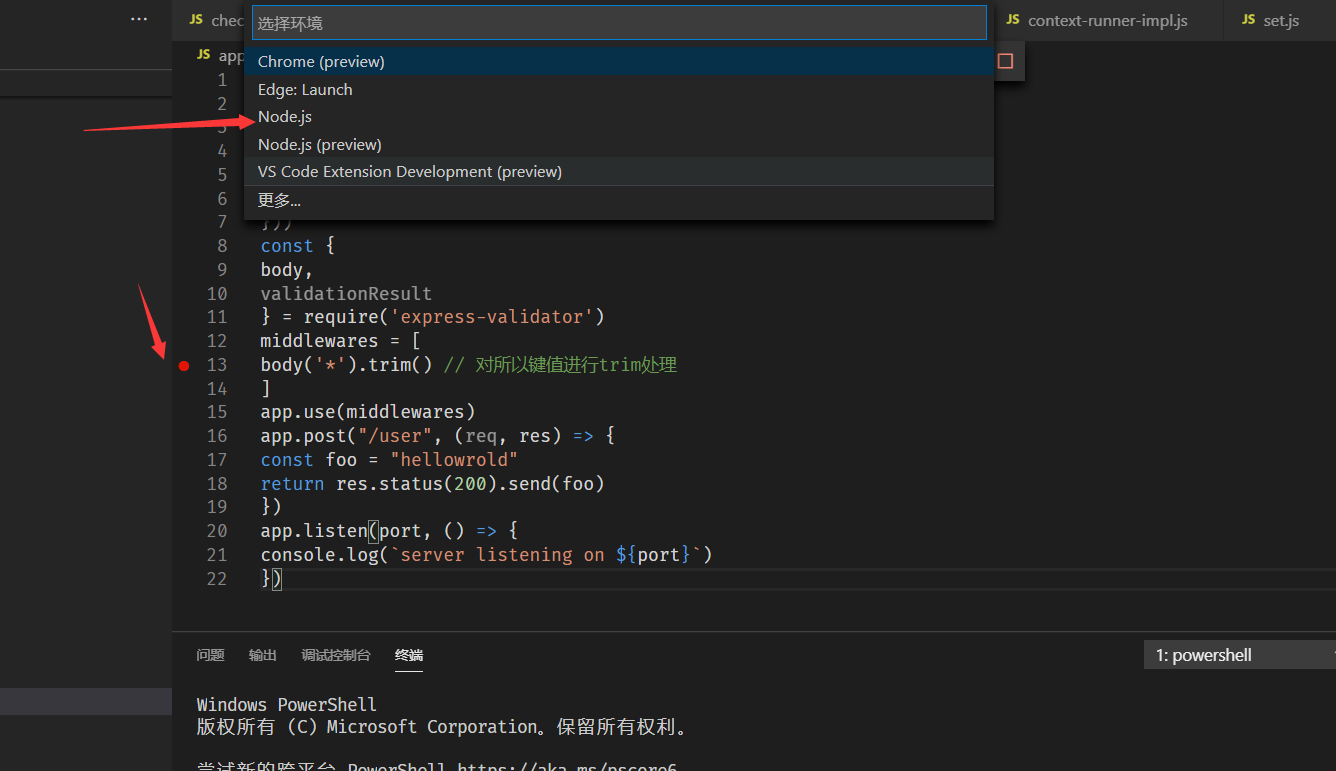
Task: Pick Node.js (preview) in the list
Action: pos(319,145)
